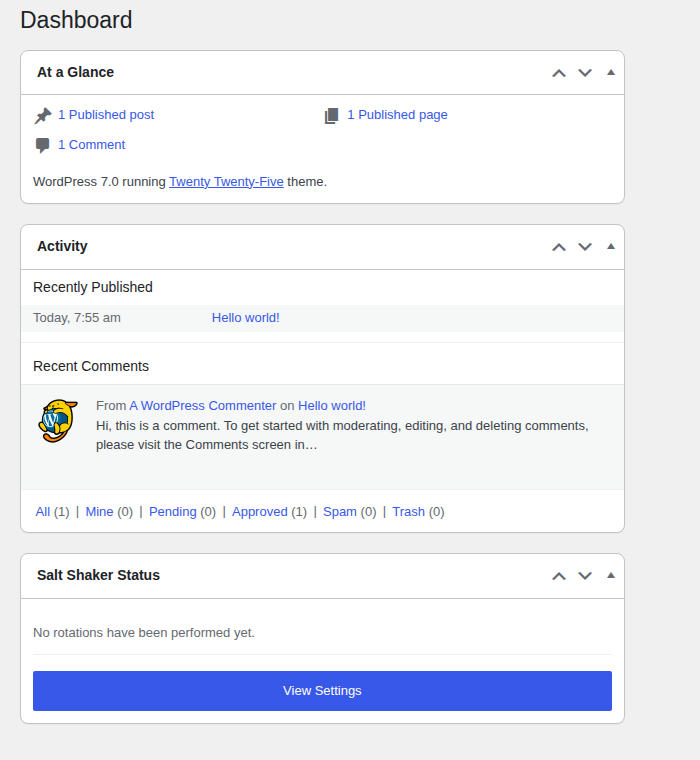Viewport: 700px width, 760px height.
Task: Click the Salt Shaker Status widget title
Action: 98,575
